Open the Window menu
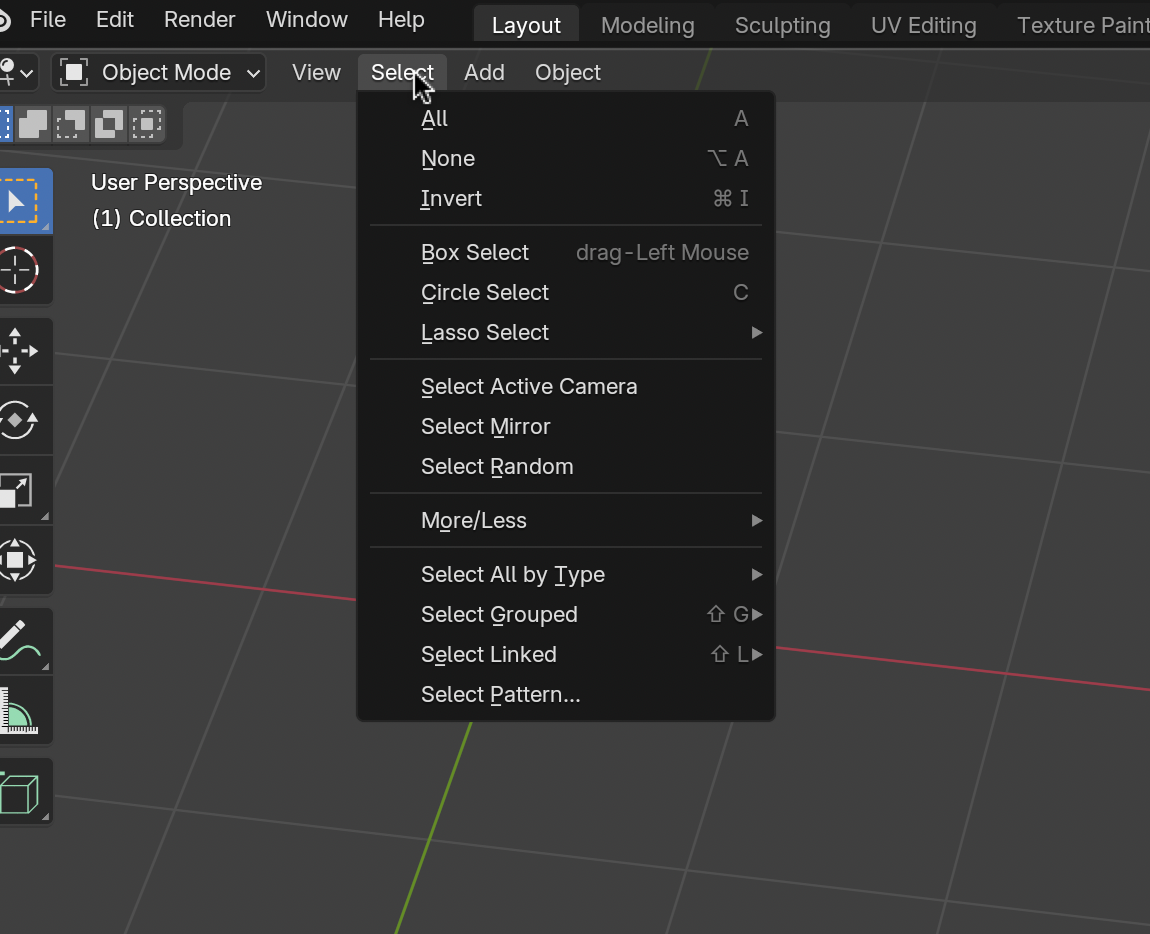The height and width of the screenshot is (934, 1150). 307,20
